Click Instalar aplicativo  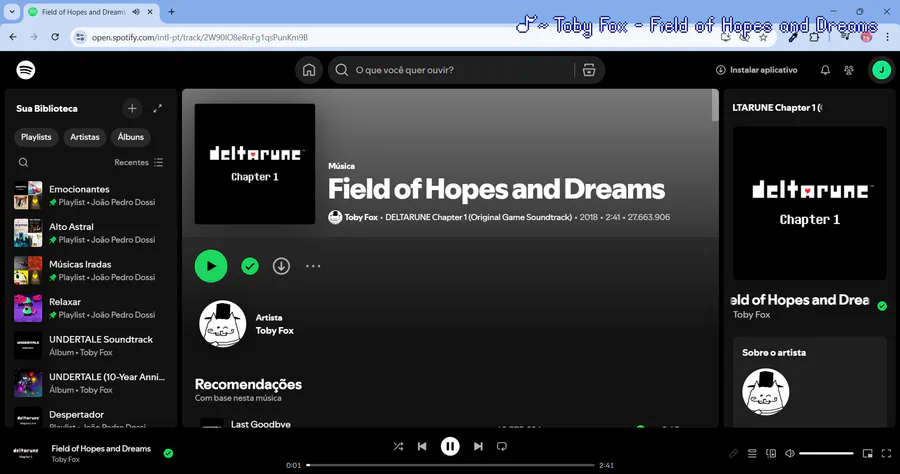tap(757, 70)
